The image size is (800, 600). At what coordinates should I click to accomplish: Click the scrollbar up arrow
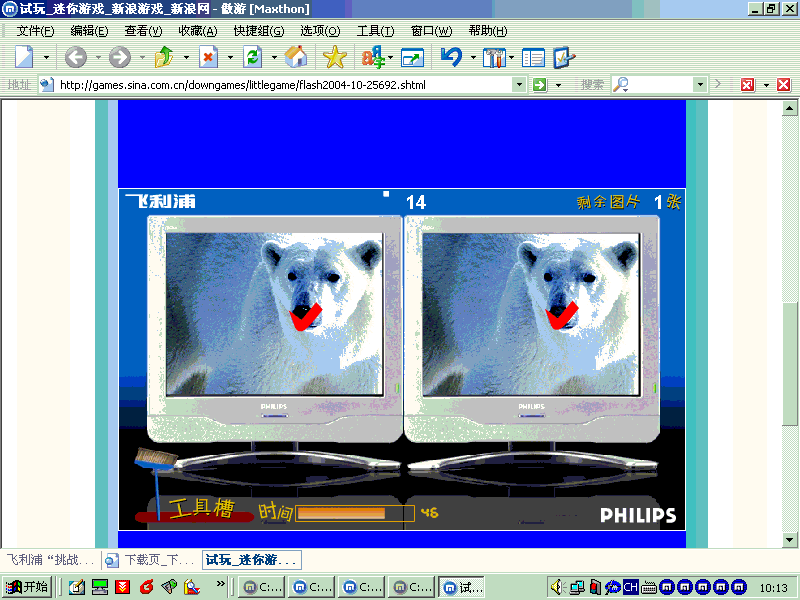(790, 108)
